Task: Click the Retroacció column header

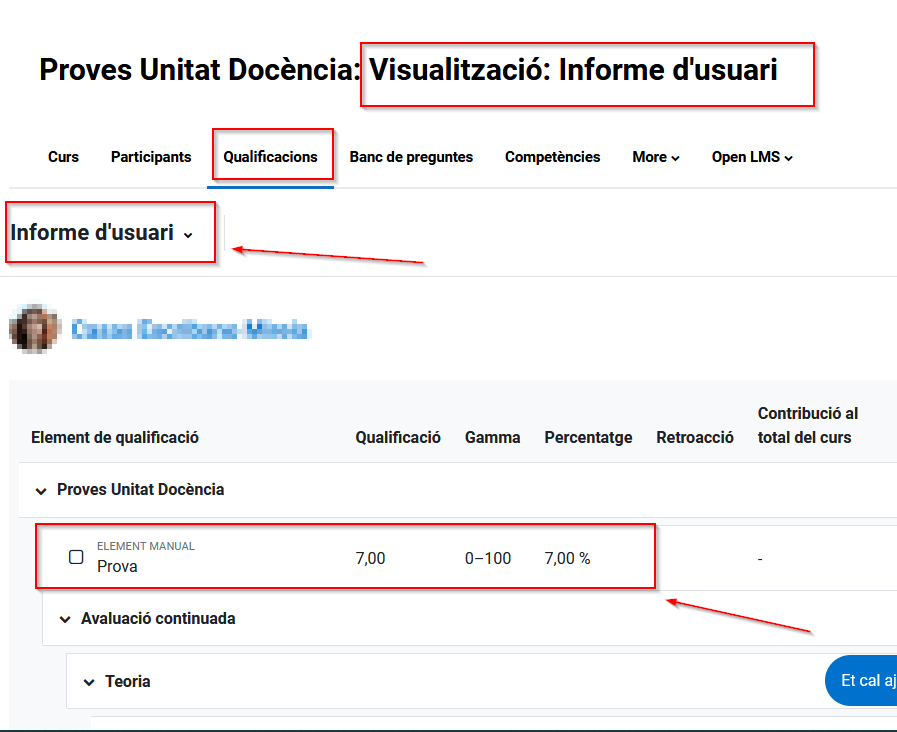Action: (x=695, y=437)
